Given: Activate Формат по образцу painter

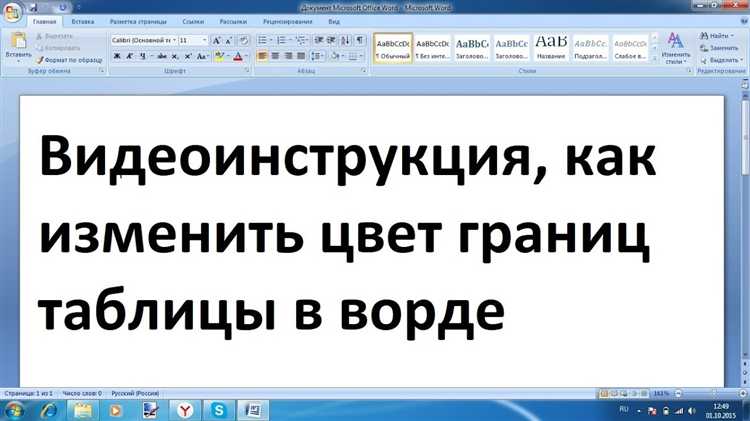Looking at the screenshot, I should point(69,60).
